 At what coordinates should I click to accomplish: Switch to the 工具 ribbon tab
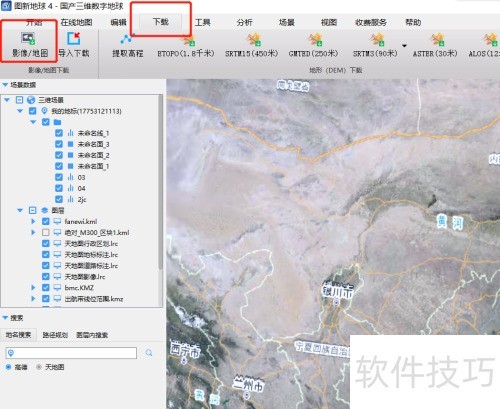[x=203, y=22]
